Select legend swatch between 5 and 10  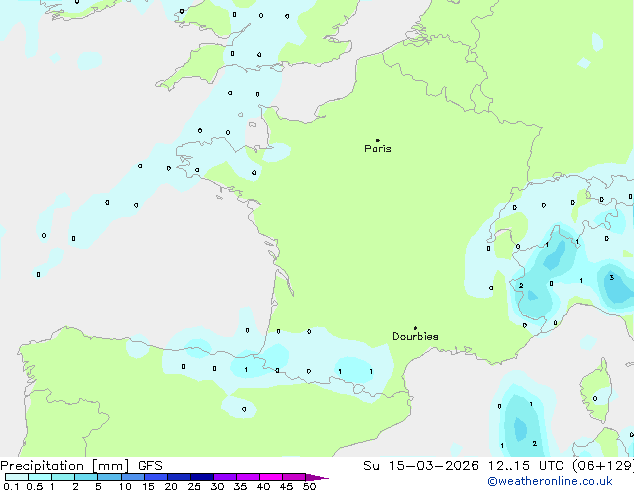click(x=109, y=477)
